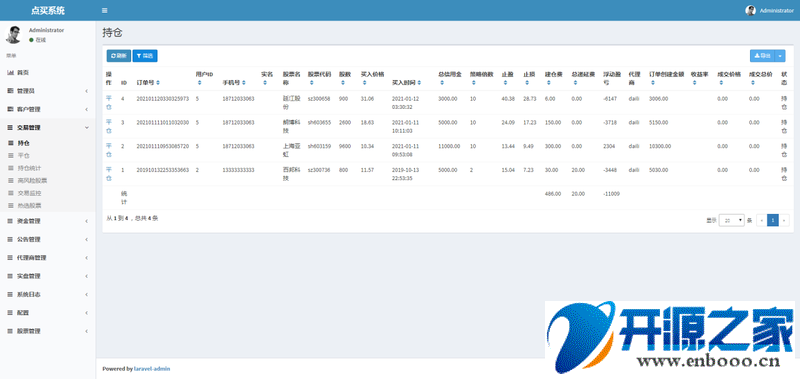Sort by 买入时间 column
Image resolution: width=800 pixels, height=379 pixels.
(419, 83)
